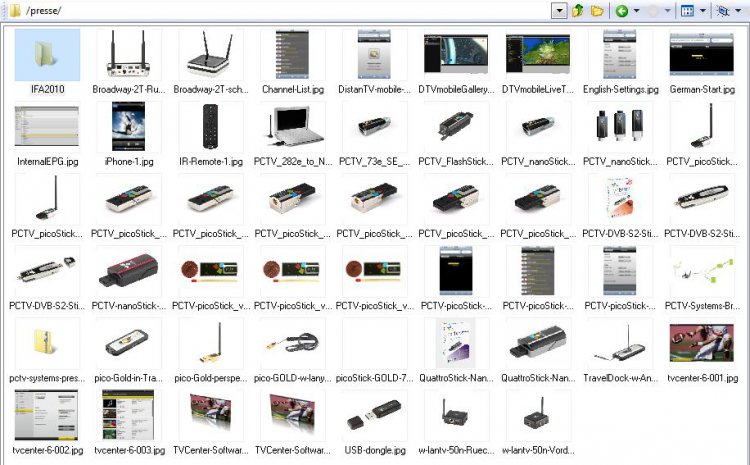
Task: Click the folder icon beside the /presse/ path
Action: coord(15,10)
